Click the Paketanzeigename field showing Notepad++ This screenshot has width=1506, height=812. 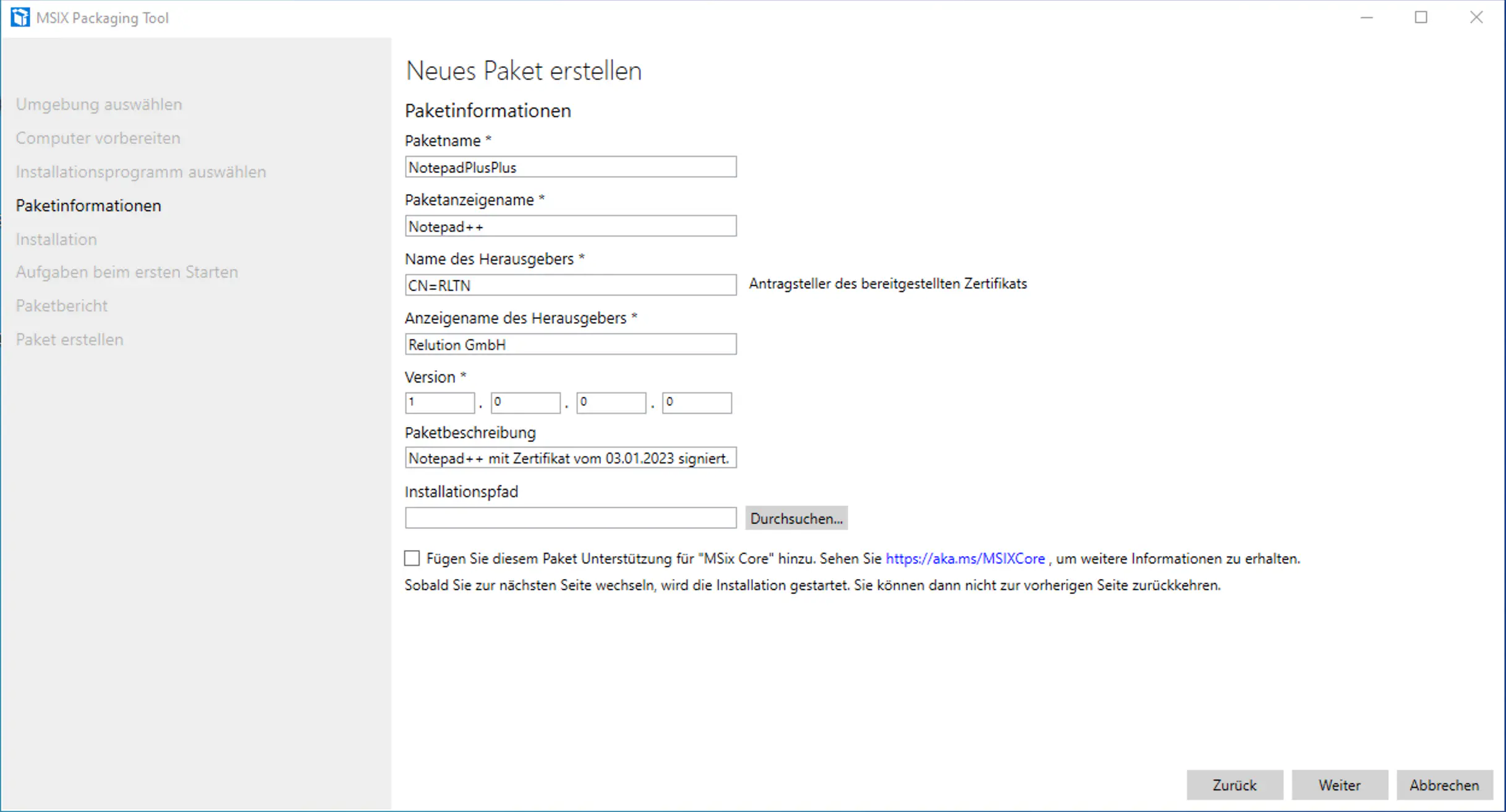(570, 226)
